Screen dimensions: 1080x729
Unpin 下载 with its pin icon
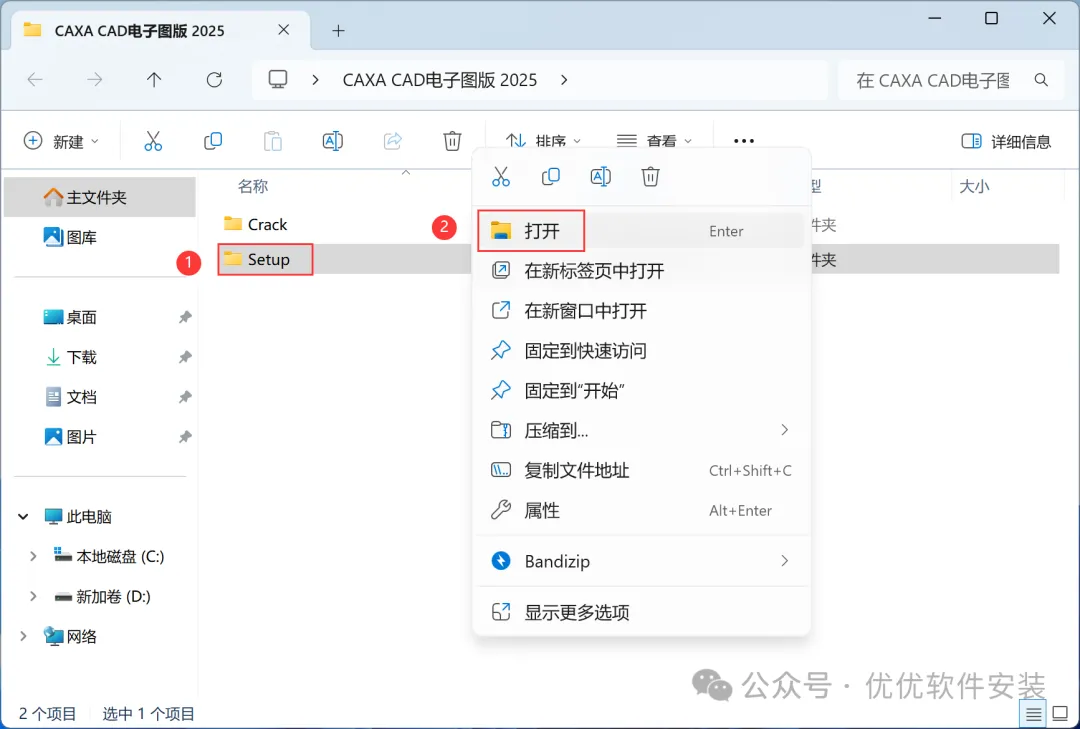(185, 357)
